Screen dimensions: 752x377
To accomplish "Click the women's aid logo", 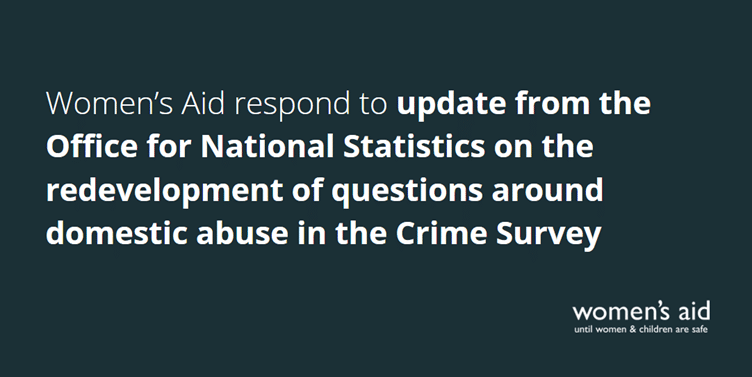I will tap(641, 317).
